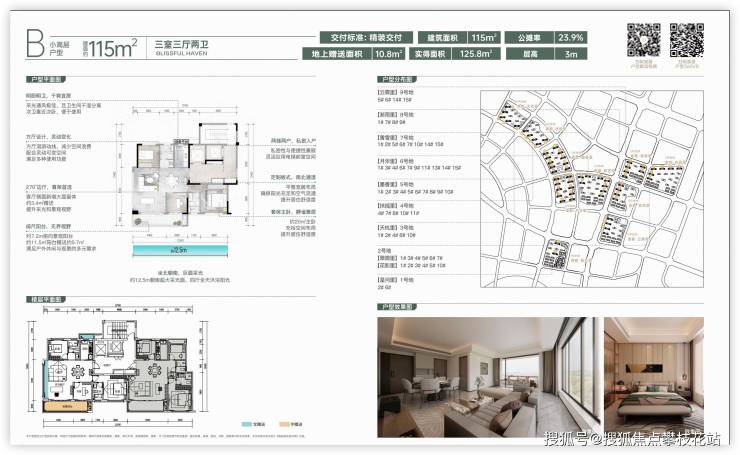Click the 地上赠送面积 badge
This screenshot has width=740, height=455.
337,54
